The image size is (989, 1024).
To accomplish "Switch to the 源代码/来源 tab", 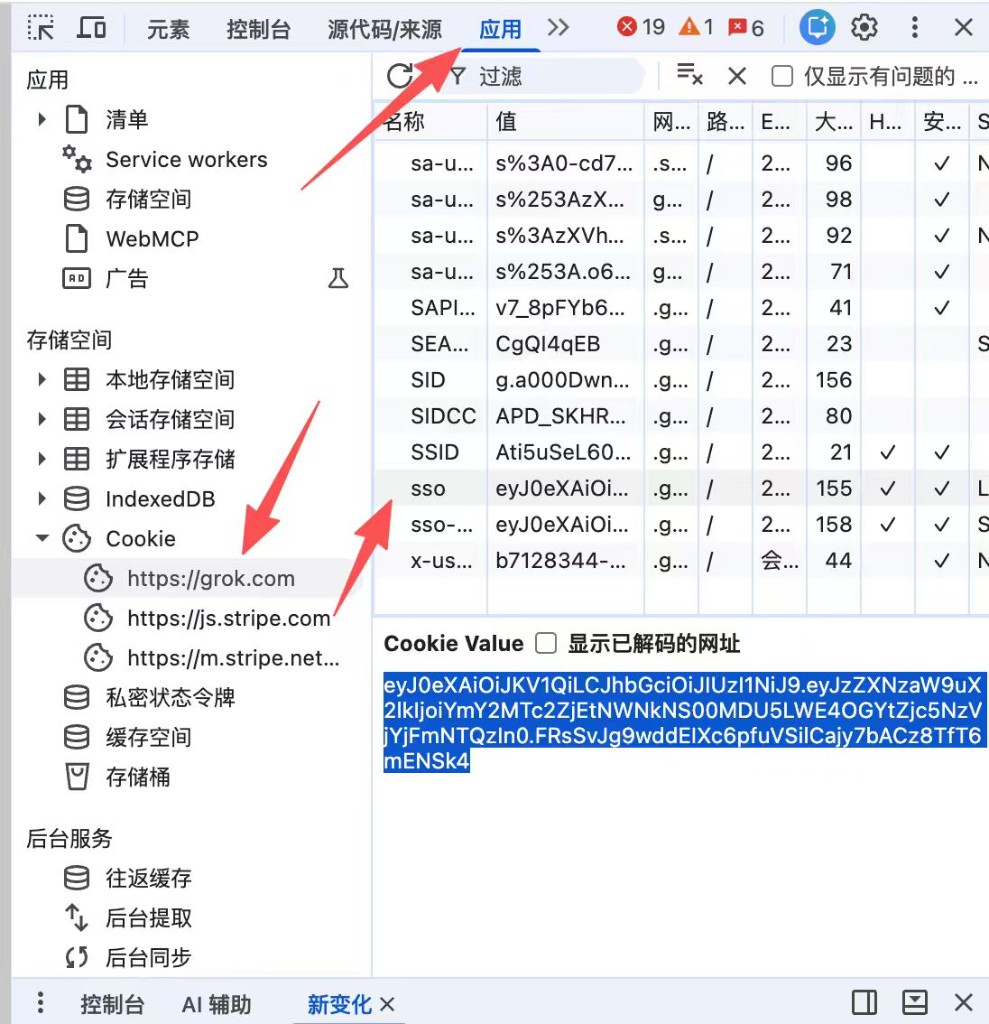I will pyautogui.click(x=385, y=29).
